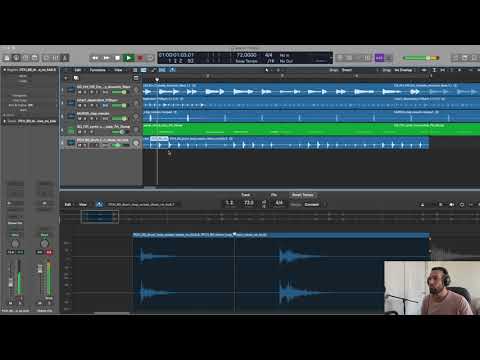Viewport: 480px width, 360px height.
Task: Toggle the Inspector button in the control bar
Action: click(x=16, y=58)
